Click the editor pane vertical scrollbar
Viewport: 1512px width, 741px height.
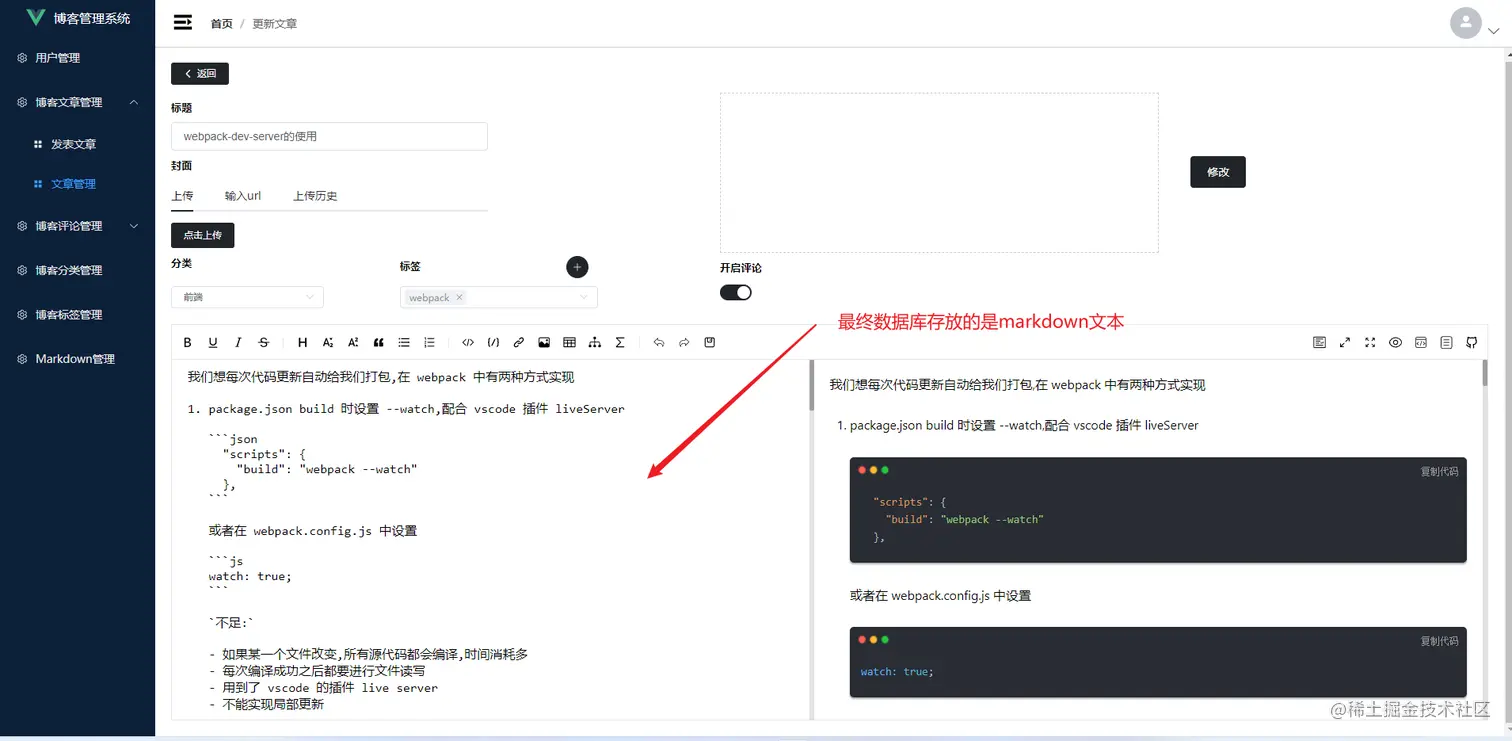[x=811, y=385]
